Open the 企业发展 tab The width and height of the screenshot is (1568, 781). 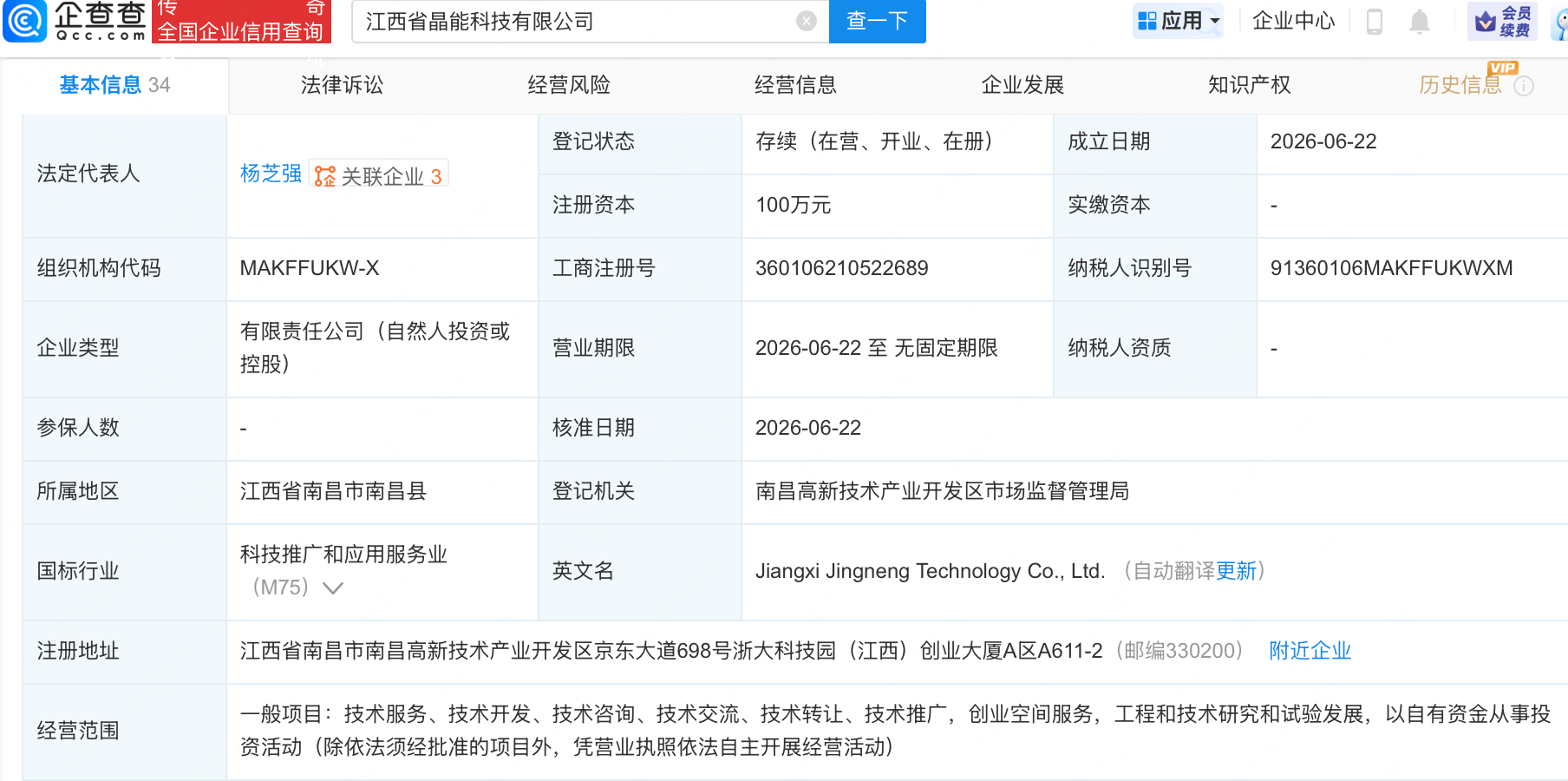[1022, 85]
